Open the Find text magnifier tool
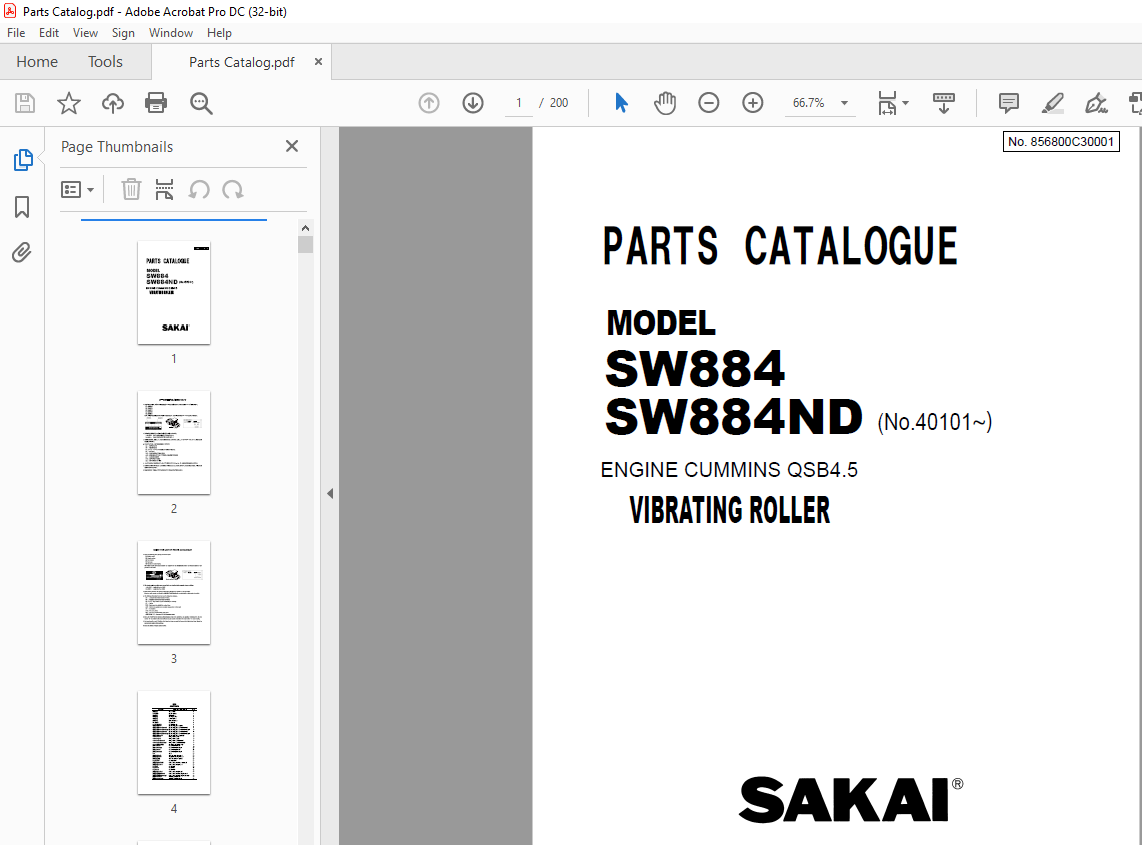This screenshot has height=845, width=1142. (201, 103)
